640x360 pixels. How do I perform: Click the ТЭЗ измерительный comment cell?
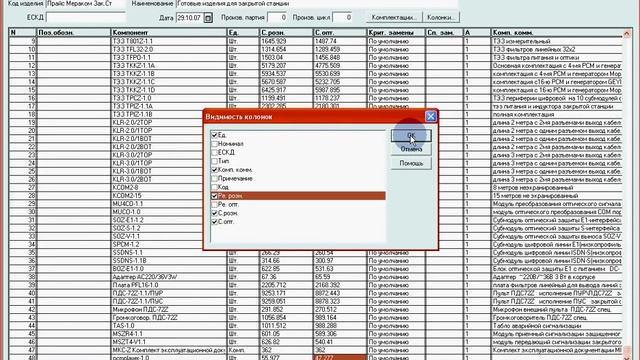point(556,41)
